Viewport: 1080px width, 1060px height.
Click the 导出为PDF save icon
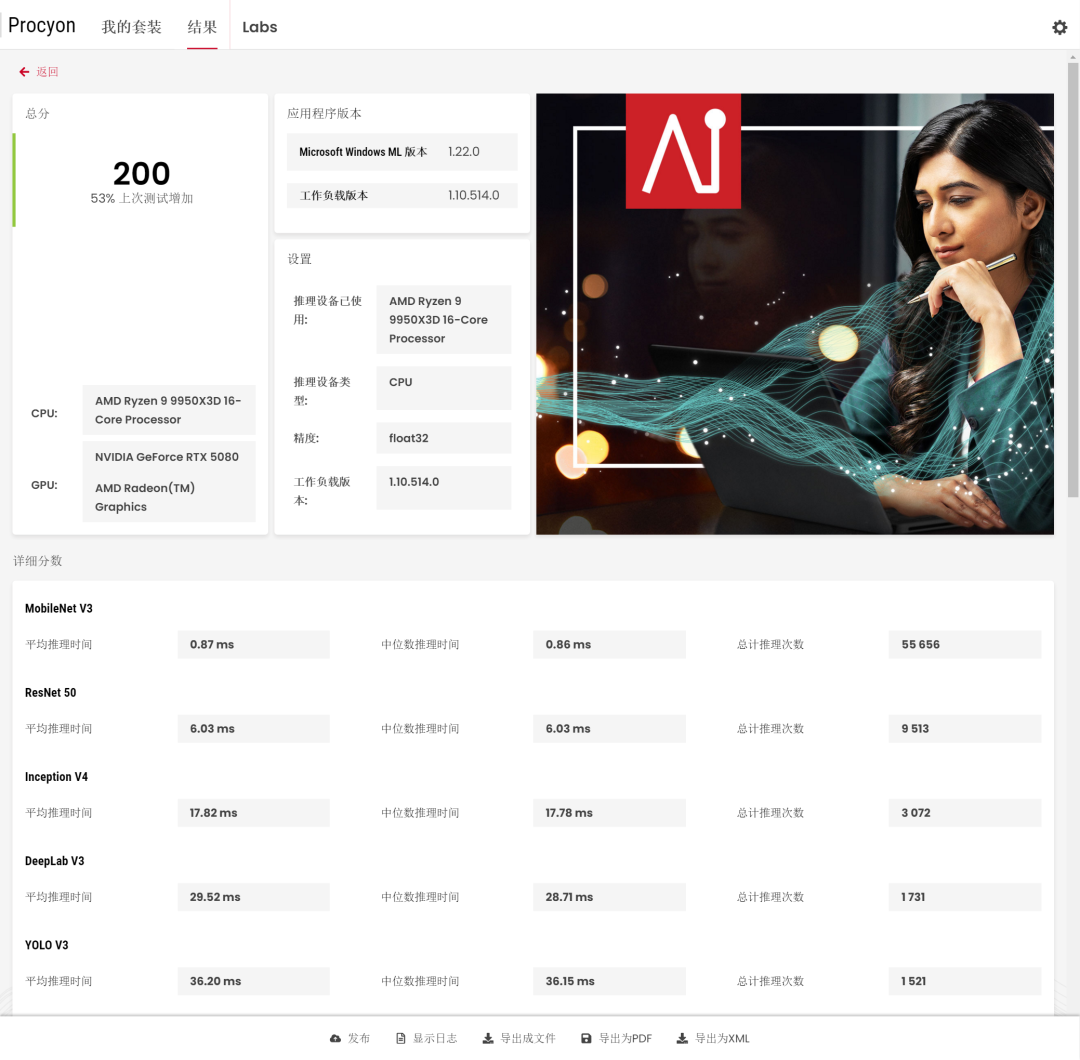point(586,1038)
